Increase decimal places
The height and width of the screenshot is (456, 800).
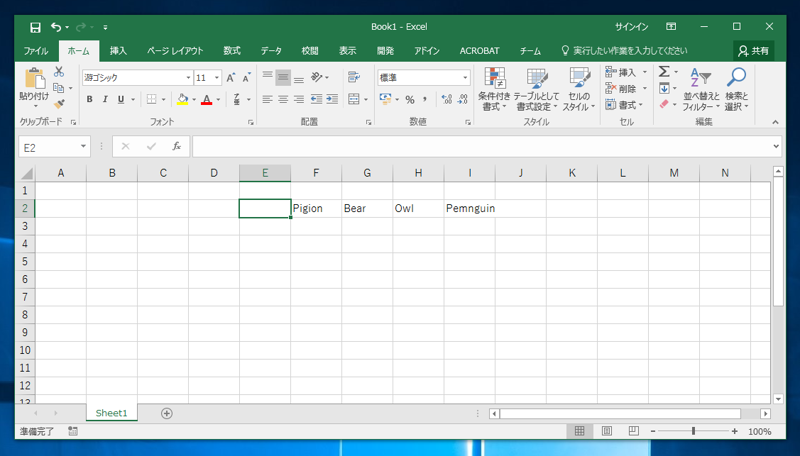tap(446, 99)
